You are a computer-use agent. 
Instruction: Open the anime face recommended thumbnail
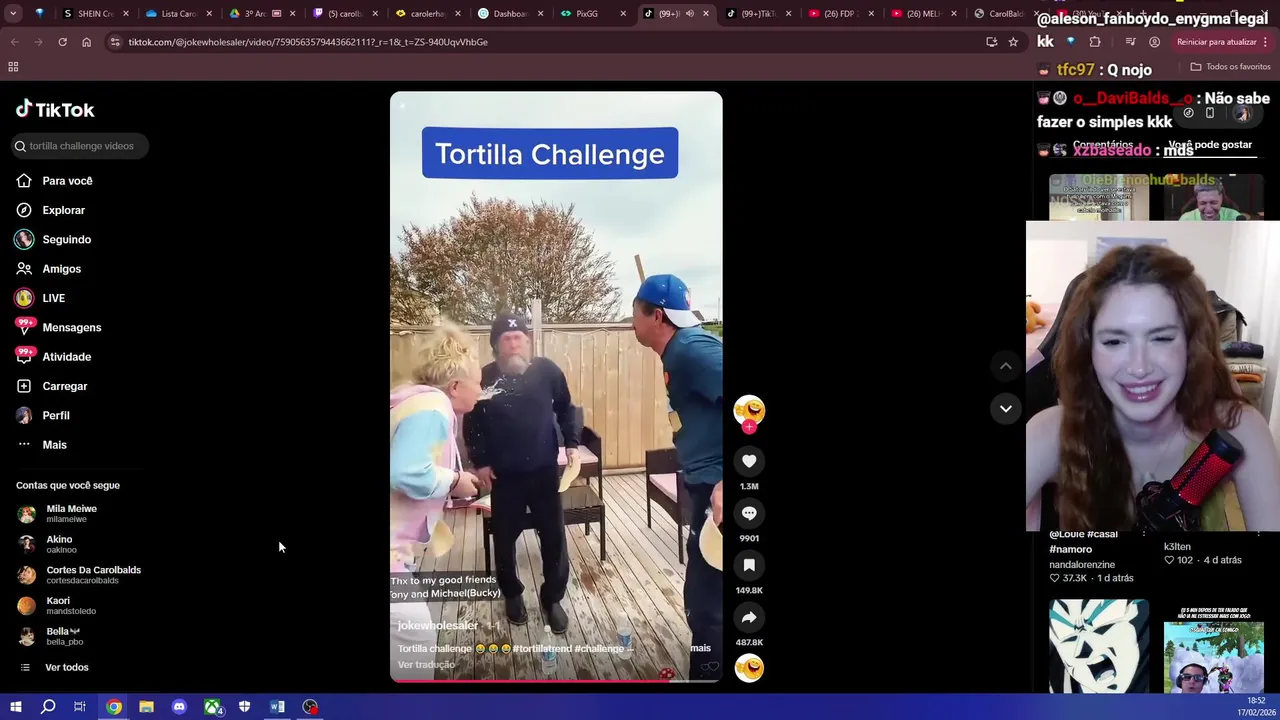[1098, 645]
